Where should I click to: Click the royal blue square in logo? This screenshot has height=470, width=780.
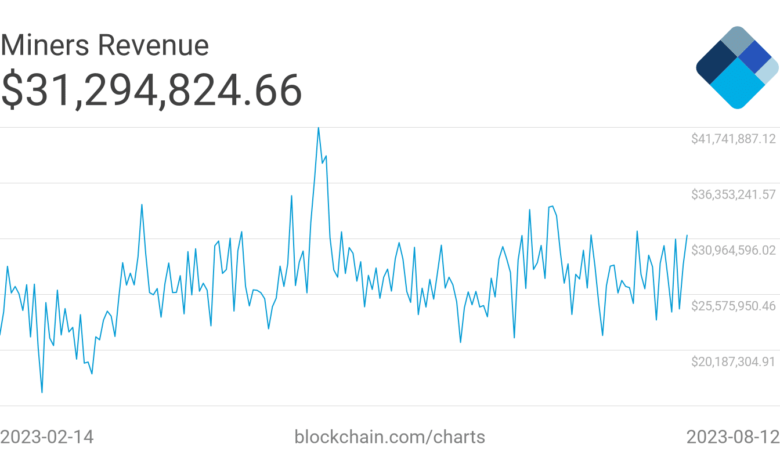756,58
